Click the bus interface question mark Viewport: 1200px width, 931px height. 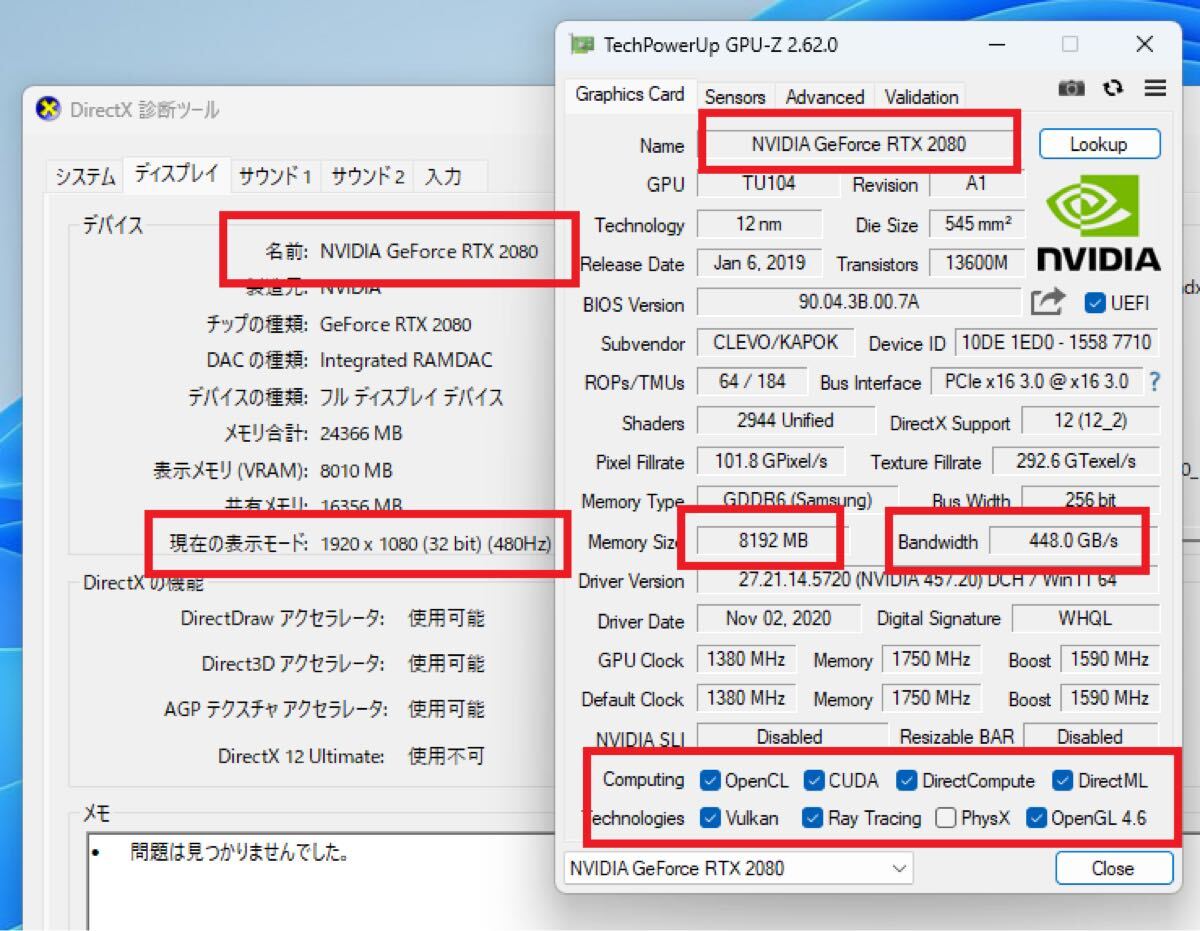pos(1154,382)
